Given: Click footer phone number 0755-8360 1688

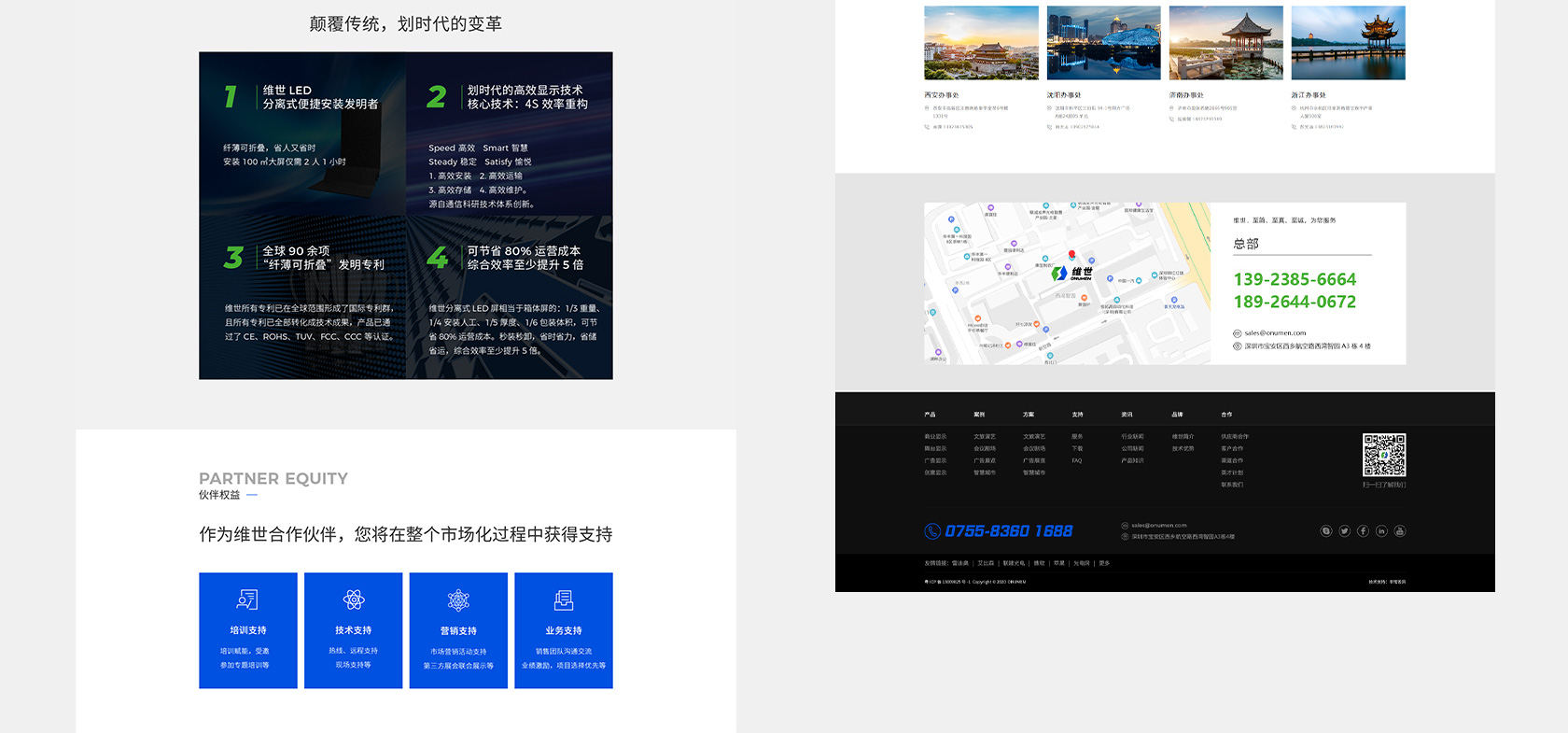Looking at the screenshot, I should point(1009,531).
